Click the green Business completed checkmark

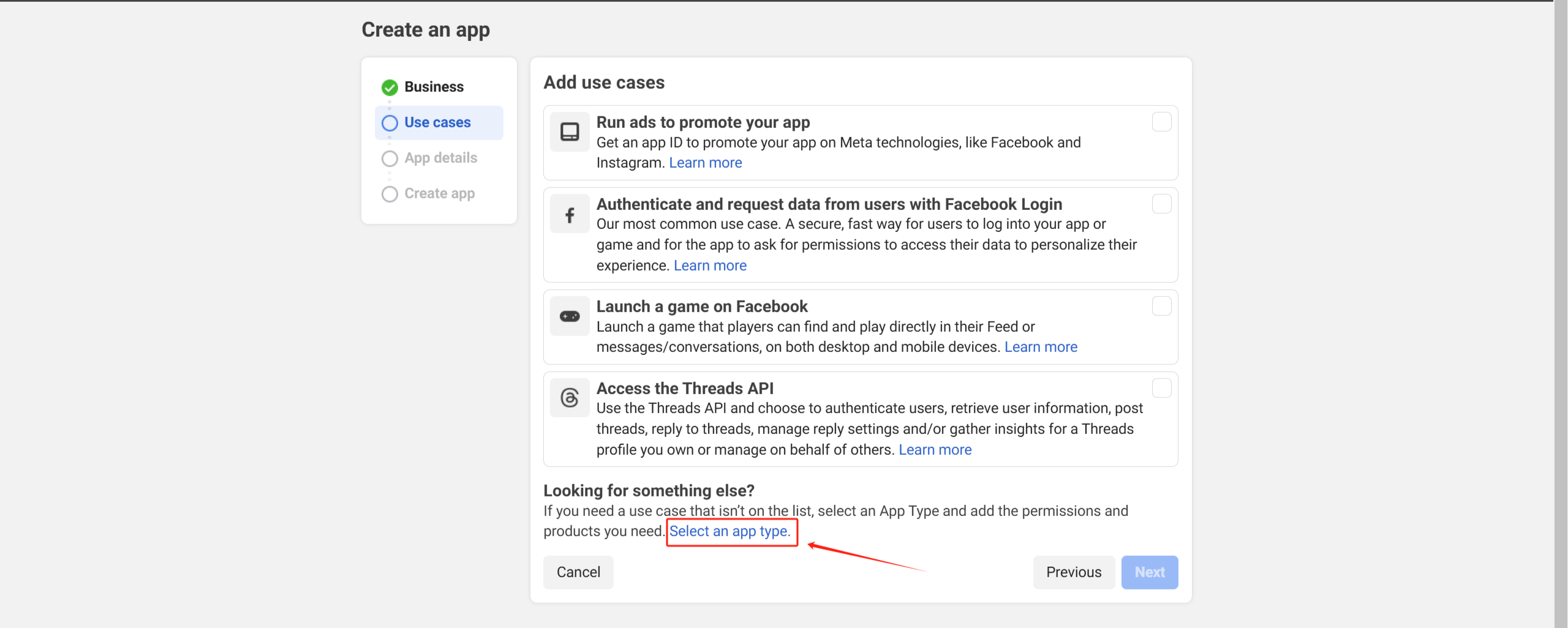[390, 88]
